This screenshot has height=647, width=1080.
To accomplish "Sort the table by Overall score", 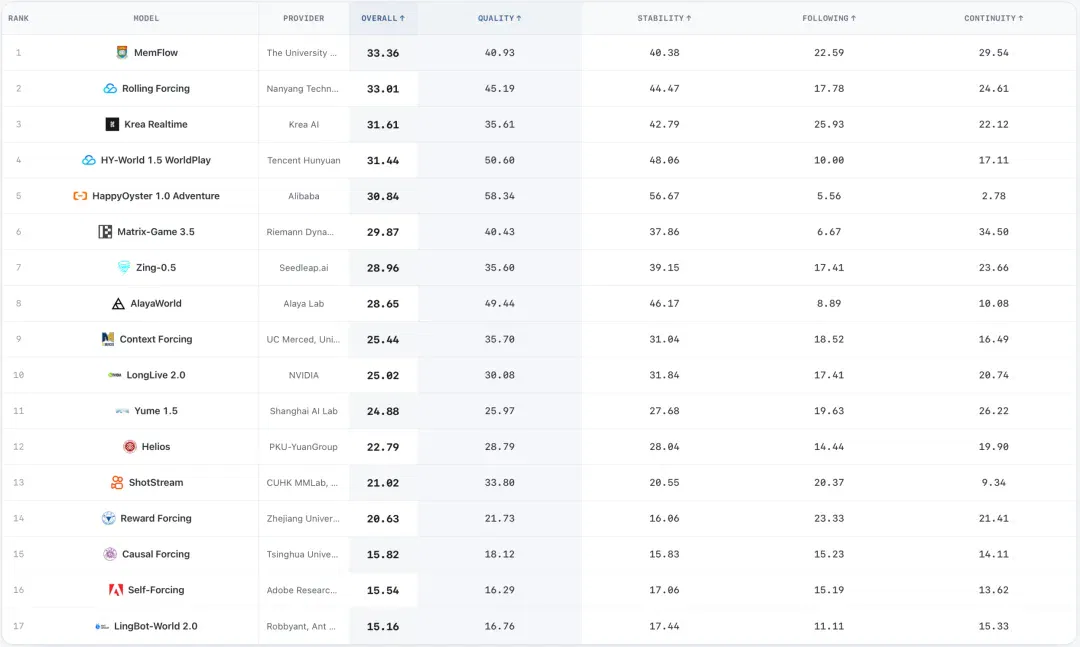I will coord(383,18).
